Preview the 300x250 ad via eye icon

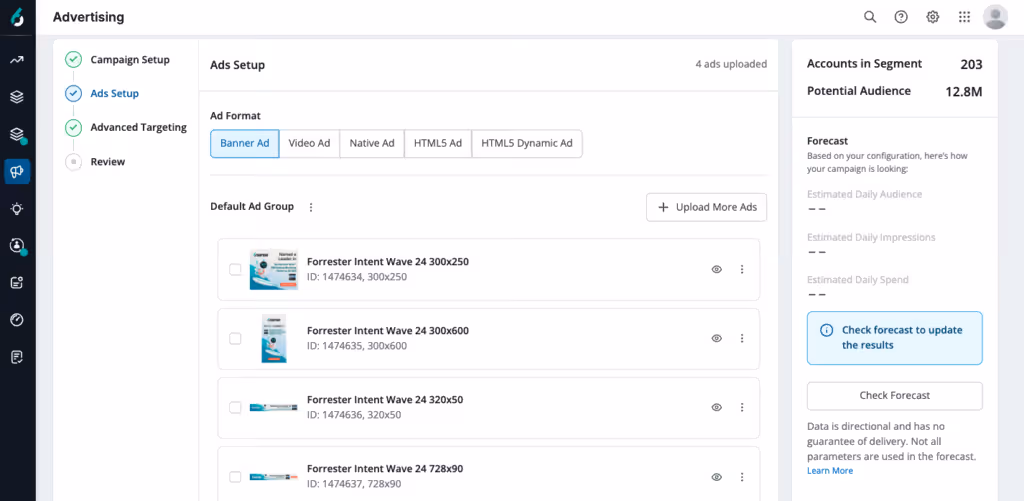click(x=716, y=269)
